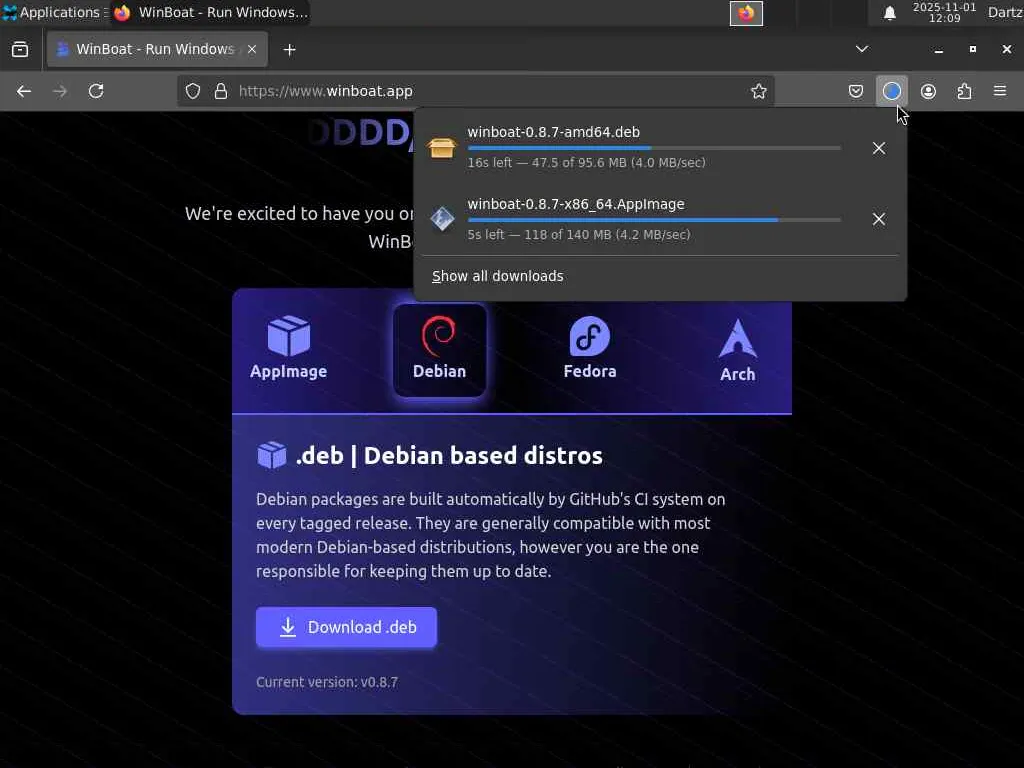Open the Firefox hamburger menu
This screenshot has height=768, width=1024.
point(1000,91)
